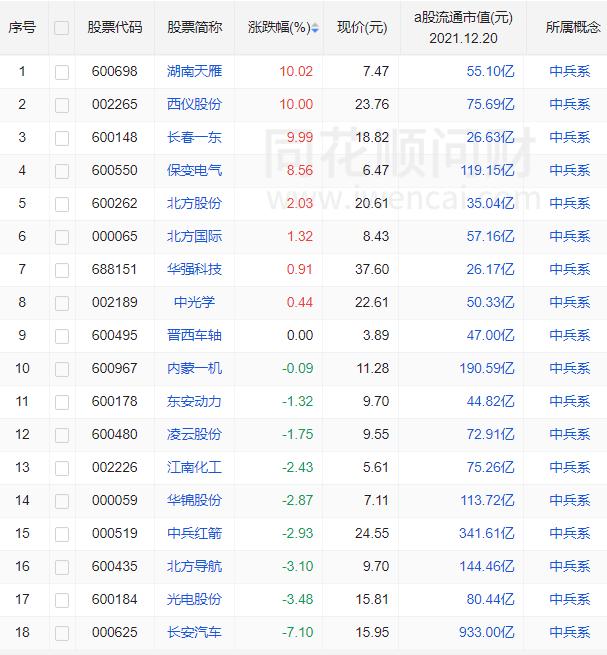
Task: Check the box for row 600178 东安动力
Action: pyautogui.click(x=62, y=402)
